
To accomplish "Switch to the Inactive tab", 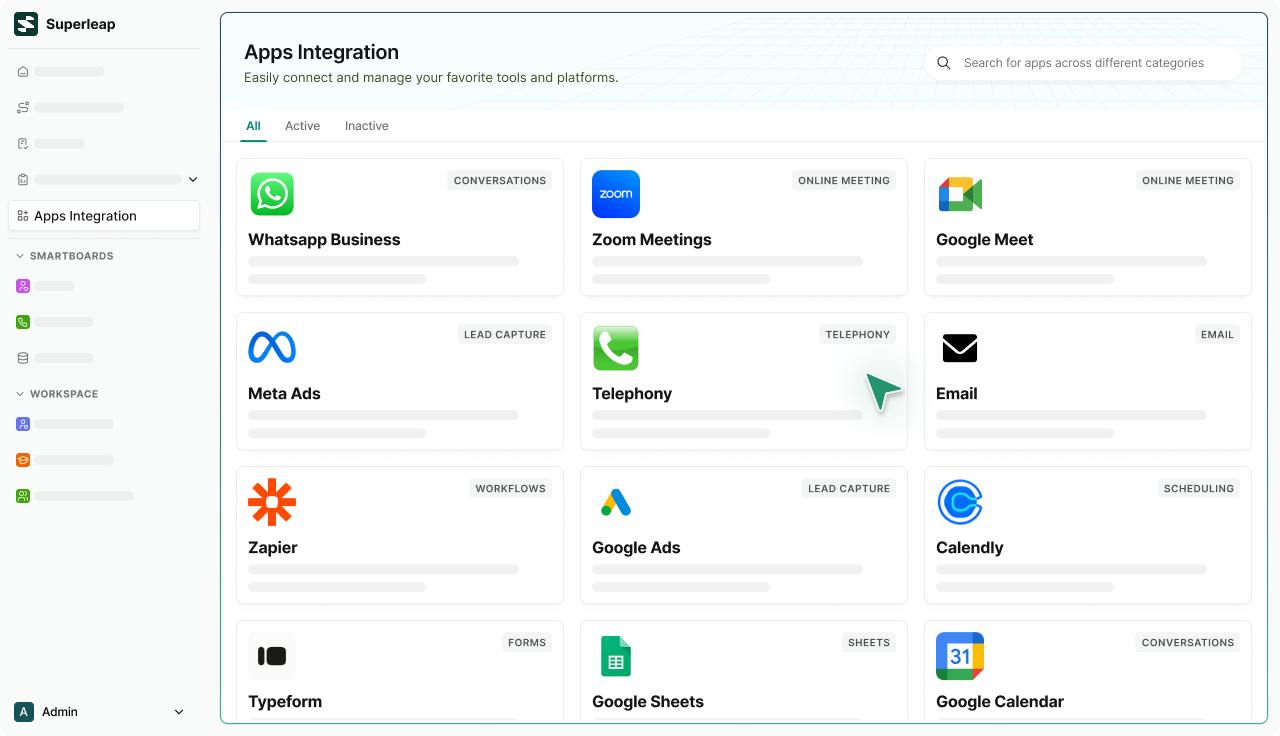I will pyautogui.click(x=367, y=126).
